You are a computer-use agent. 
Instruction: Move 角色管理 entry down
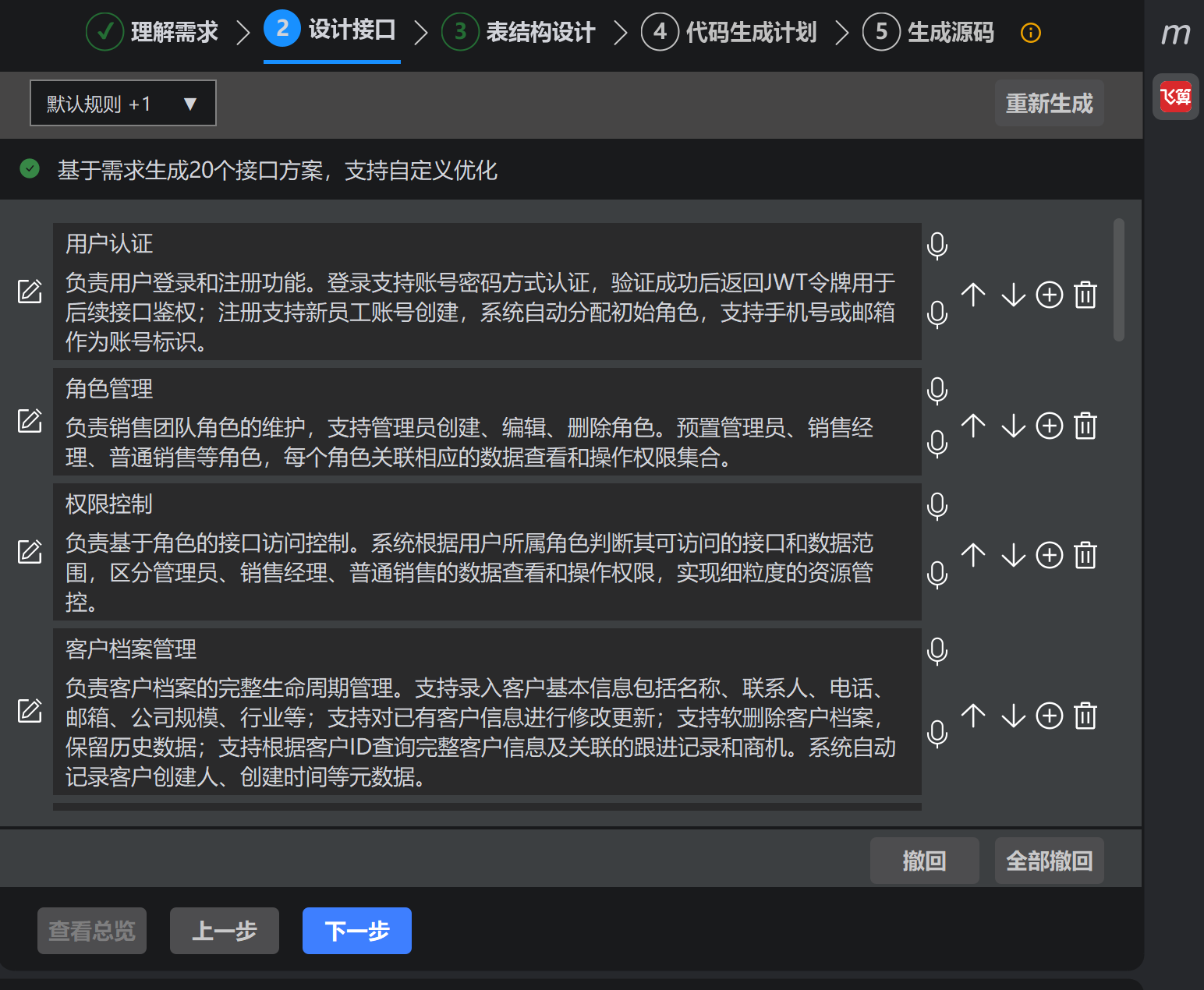(x=1013, y=426)
